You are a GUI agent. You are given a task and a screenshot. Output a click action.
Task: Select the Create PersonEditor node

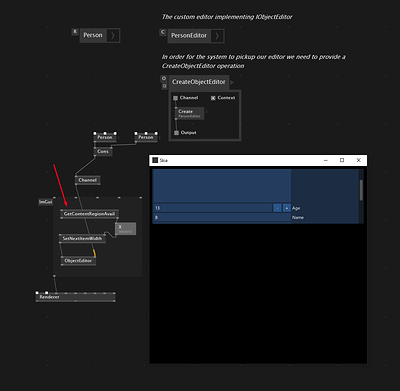(189, 113)
